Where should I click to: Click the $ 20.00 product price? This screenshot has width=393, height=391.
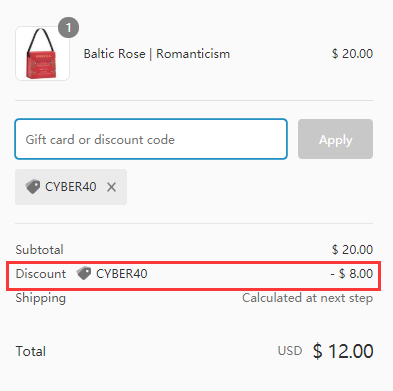click(x=352, y=54)
